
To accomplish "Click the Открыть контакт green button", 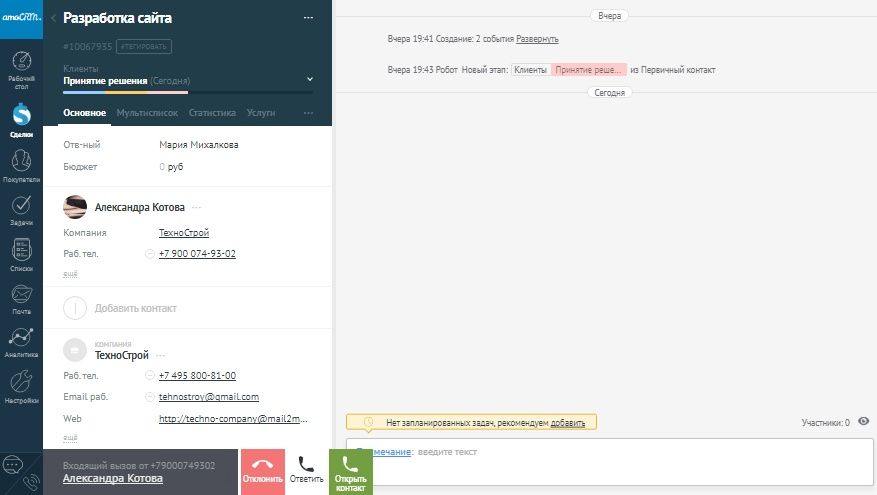I will pos(351,472).
